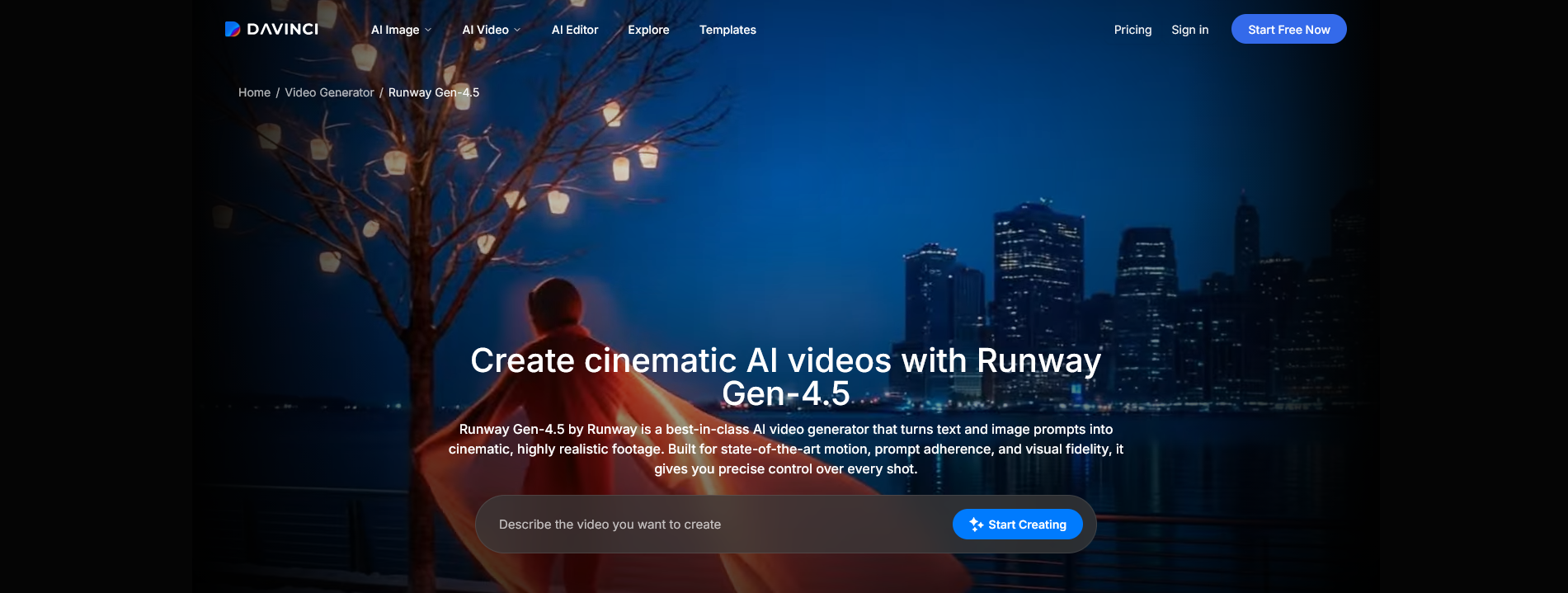Image resolution: width=1568 pixels, height=593 pixels.
Task: Expand the chevron beside AI Video
Action: click(517, 30)
